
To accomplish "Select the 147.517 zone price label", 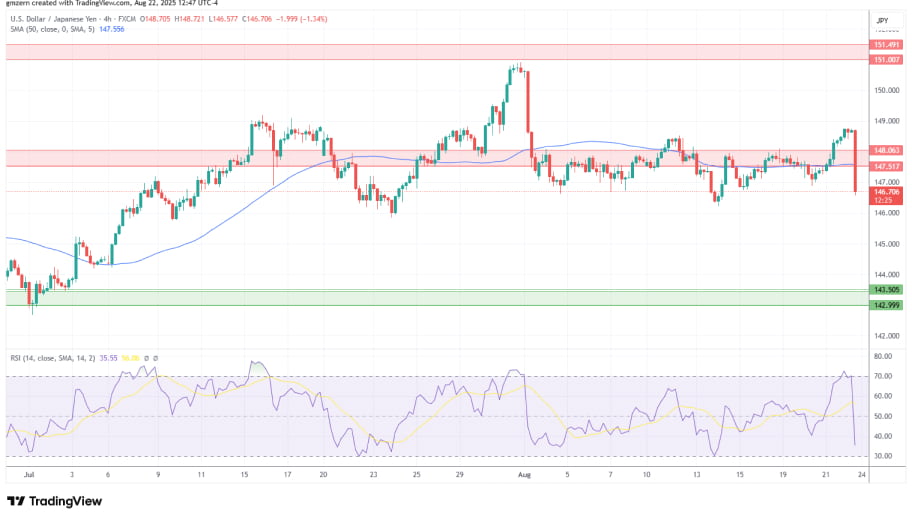I will tap(886, 166).
